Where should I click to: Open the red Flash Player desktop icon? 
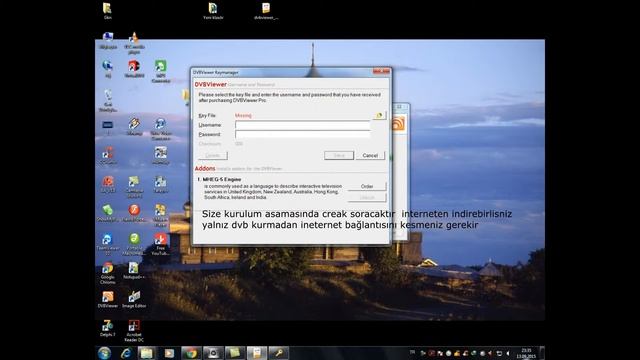tap(134, 213)
